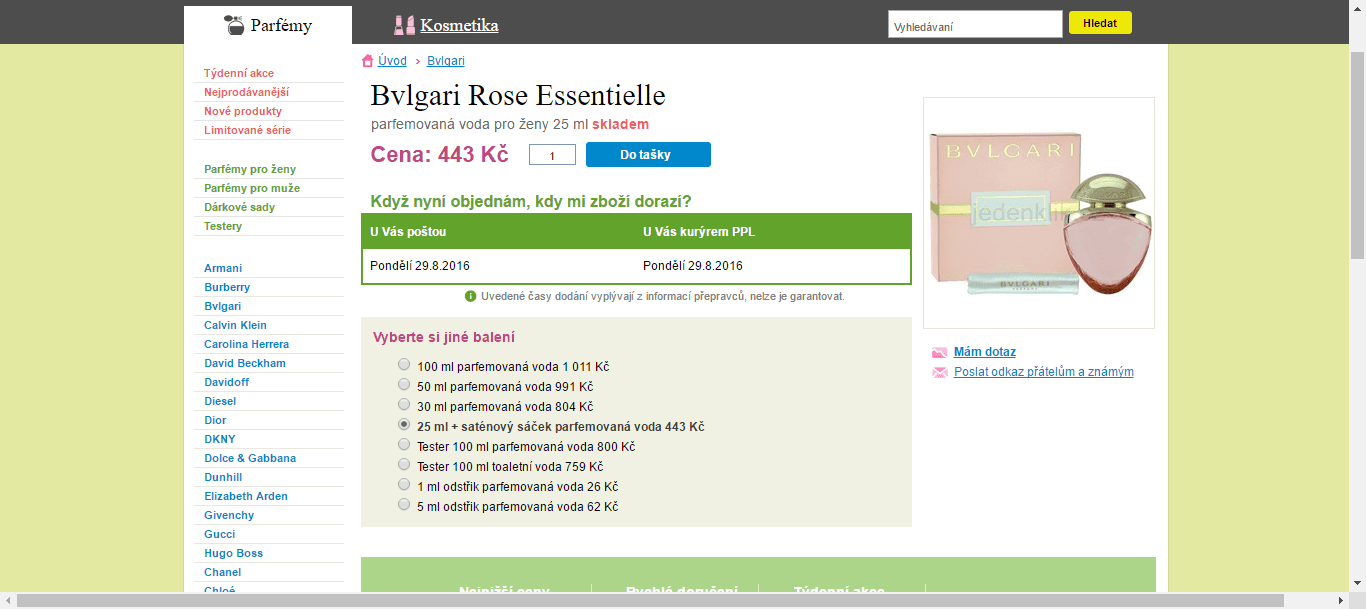This screenshot has height=609, width=1366.
Task: Open Poslat odkaz přátelům a známým link
Action: [x=1044, y=372]
